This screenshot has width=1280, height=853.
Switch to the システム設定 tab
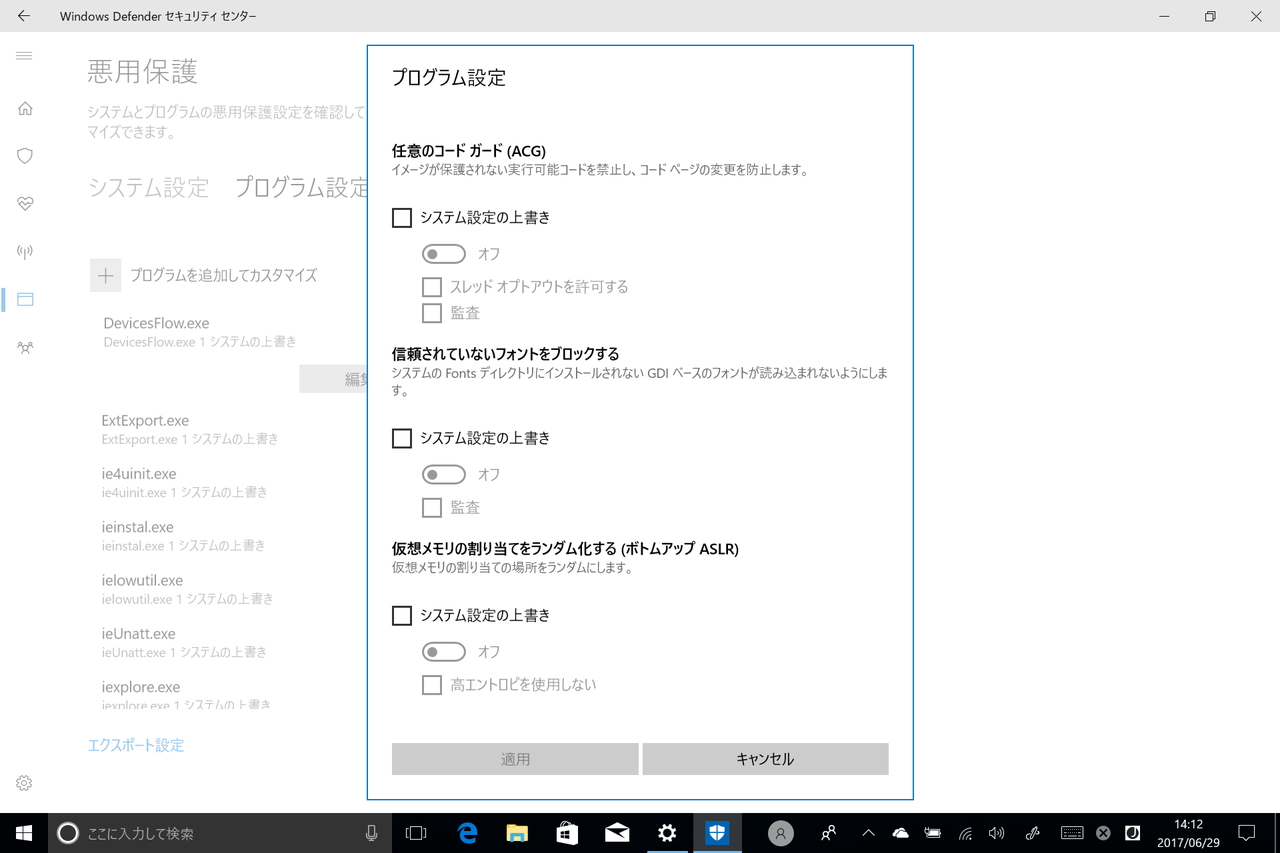(148, 187)
